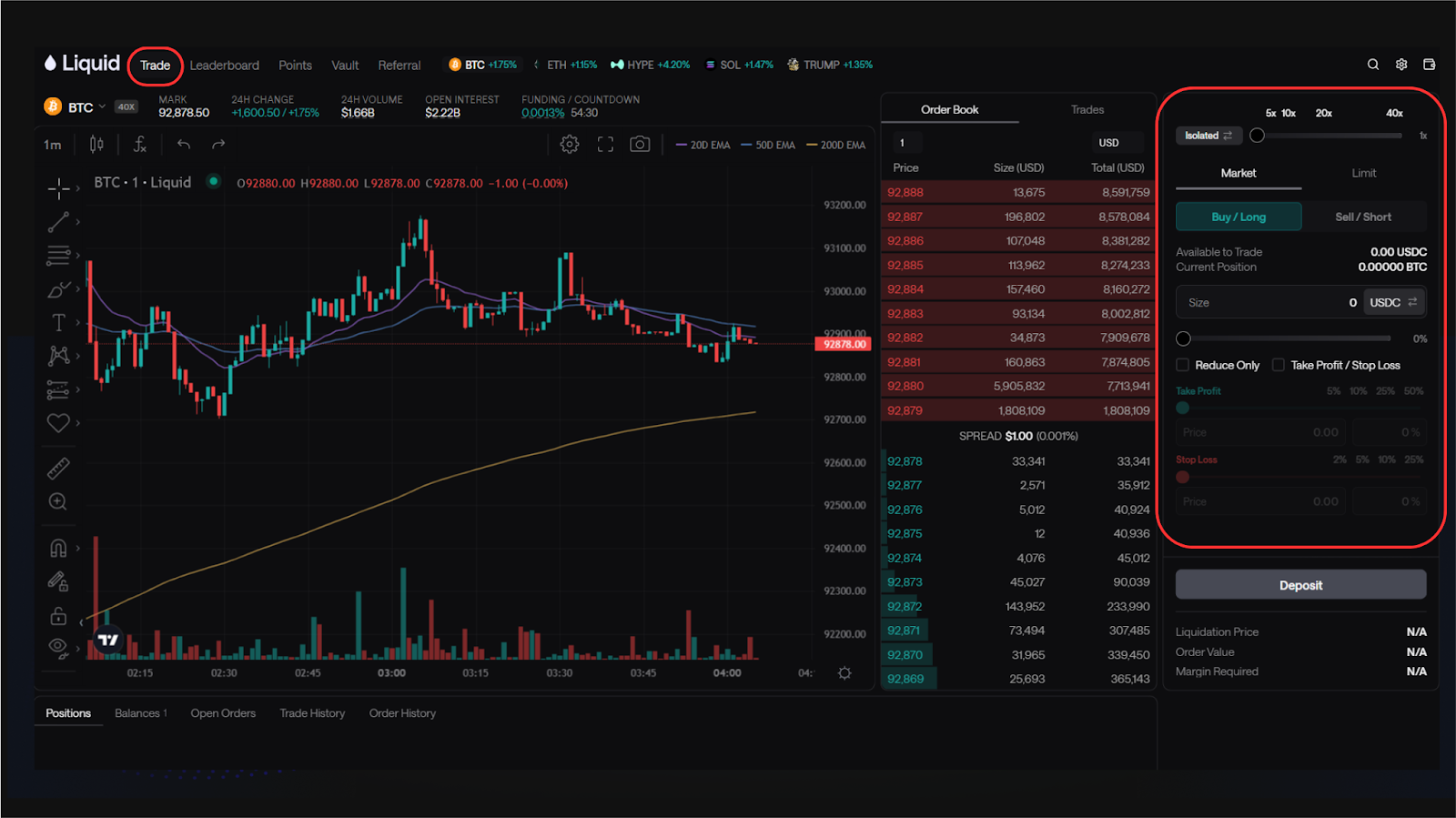Toggle the Isolated margin mode button
1456x818 pixels.
pyautogui.click(x=1208, y=136)
